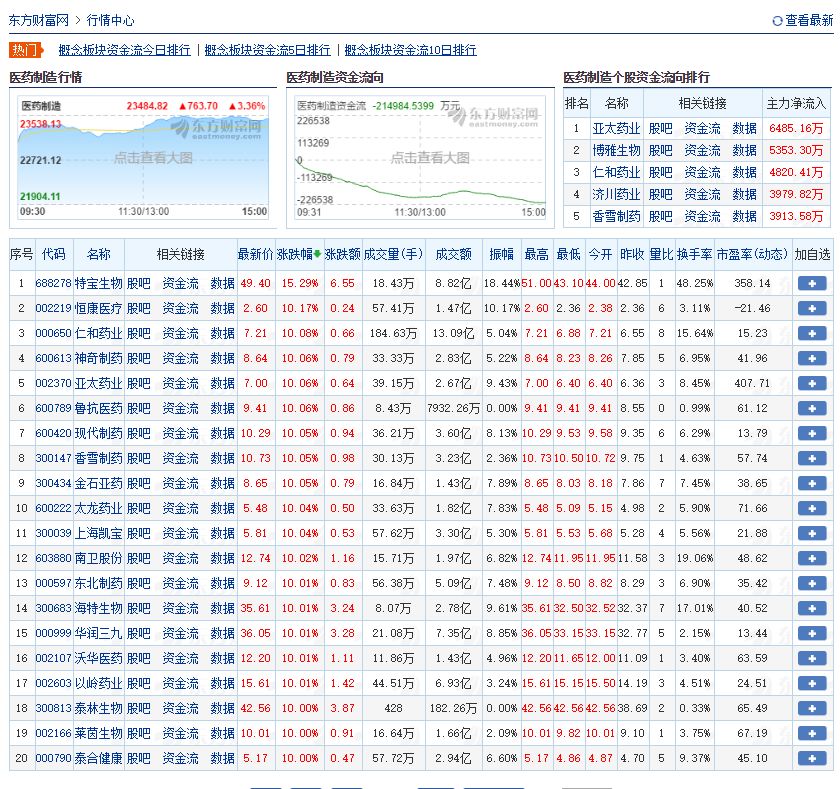Screen dimensions: 840x789
Task: Open the 医药制造资金流 chart thumbnail
Action: coord(420,158)
